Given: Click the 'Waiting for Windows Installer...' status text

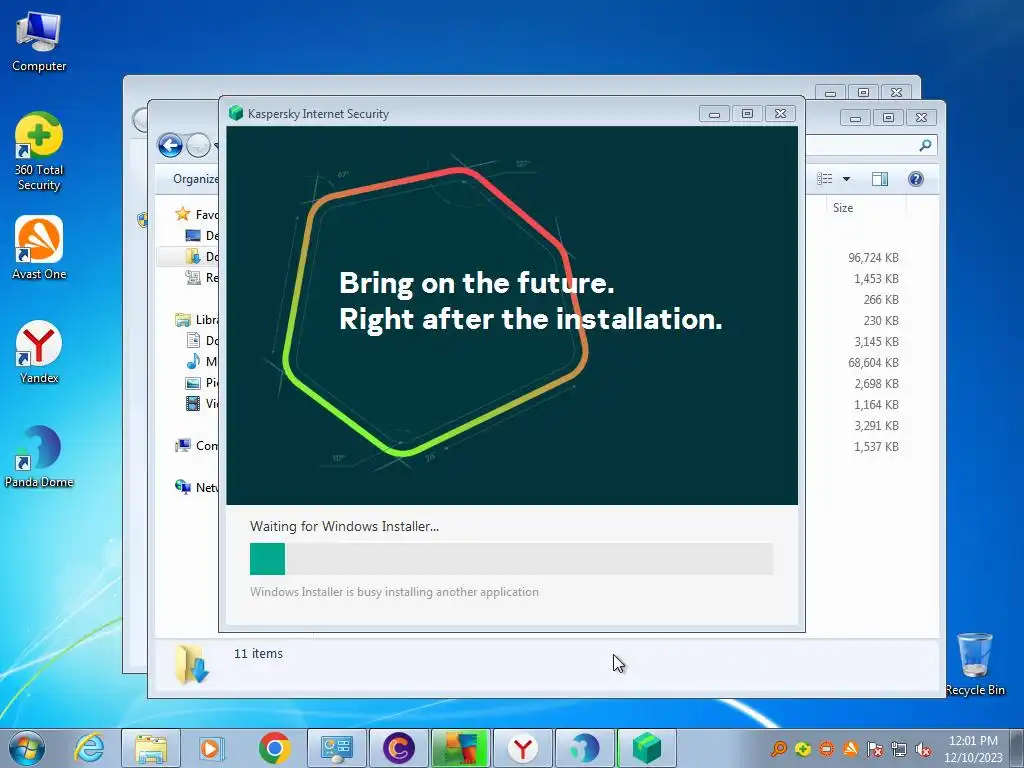Looking at the screenshot, I should 344,526.
